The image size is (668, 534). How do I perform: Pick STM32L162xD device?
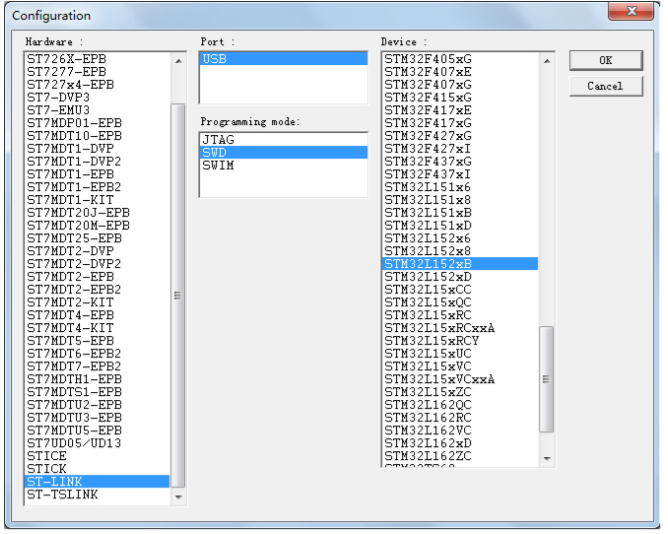click(460, 443)
